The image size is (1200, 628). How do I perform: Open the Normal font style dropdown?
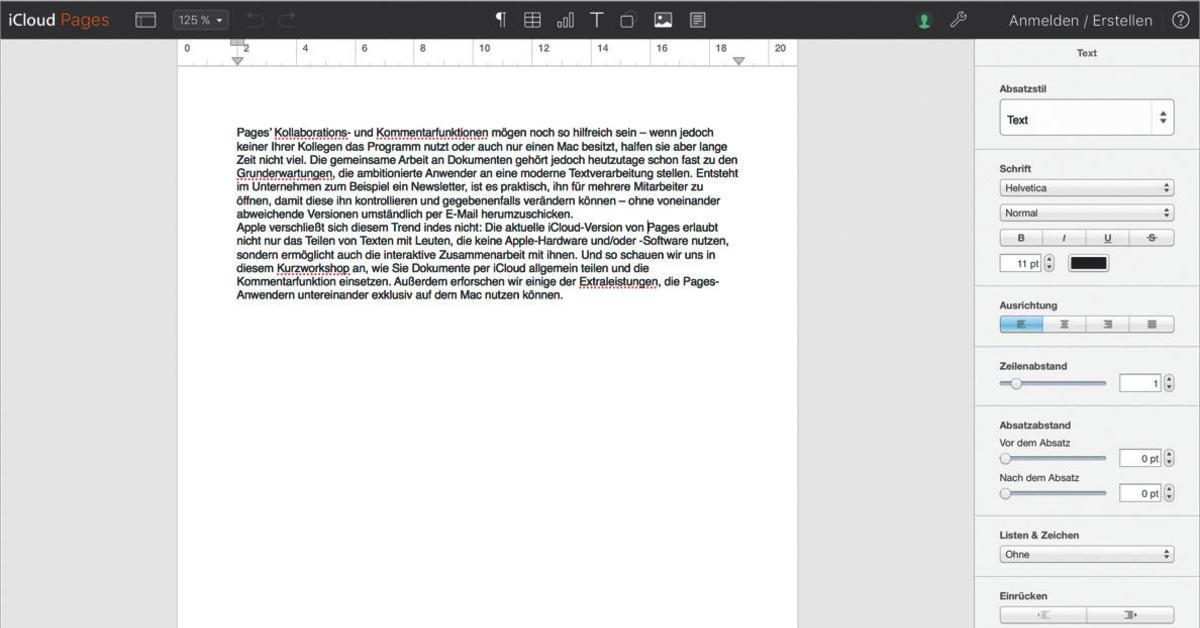pyautogui.click(x=1086, y=213)
